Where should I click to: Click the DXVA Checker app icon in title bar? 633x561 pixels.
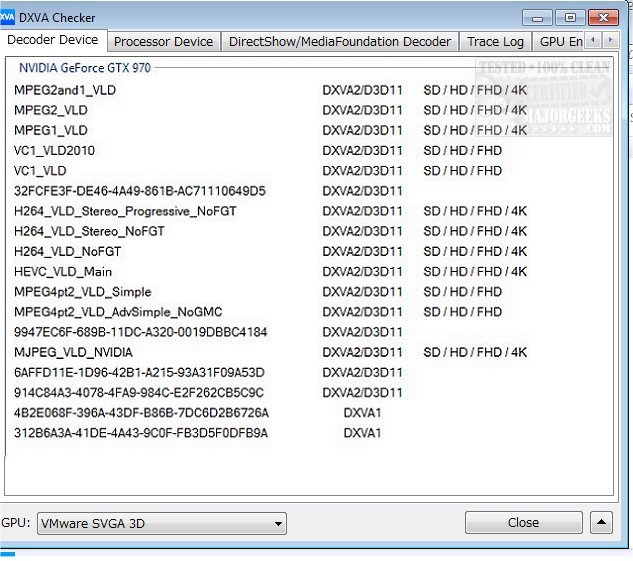click(x=8, y=17)
